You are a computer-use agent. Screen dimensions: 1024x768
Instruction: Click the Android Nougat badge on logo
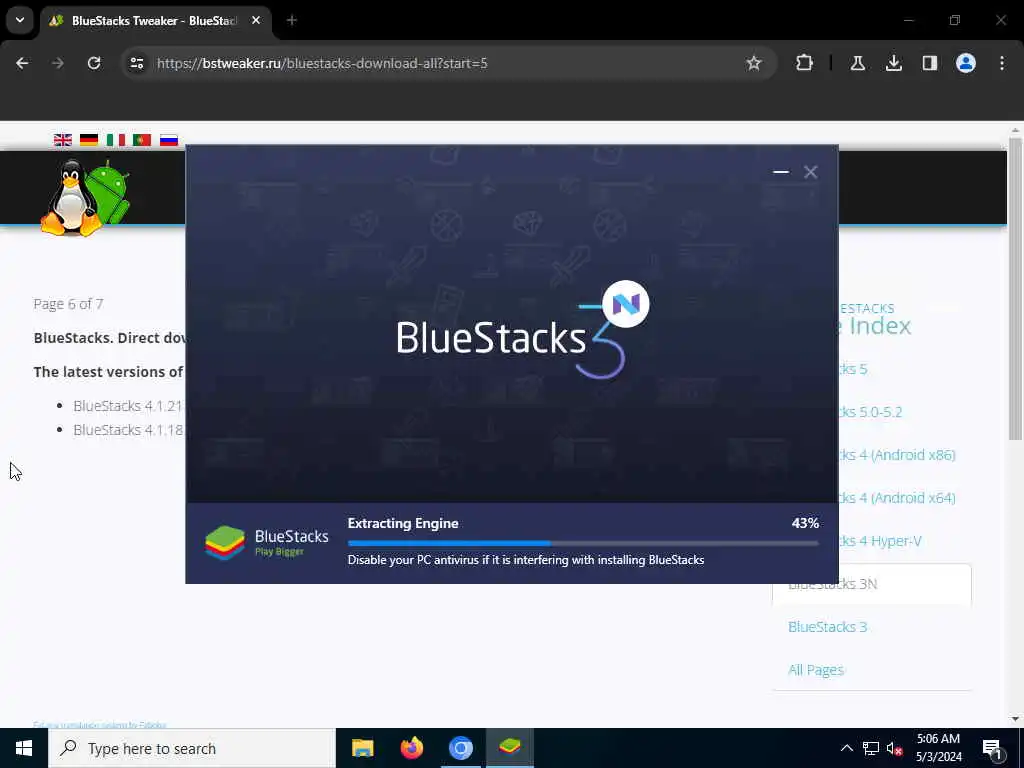click(x=626, y=304)
